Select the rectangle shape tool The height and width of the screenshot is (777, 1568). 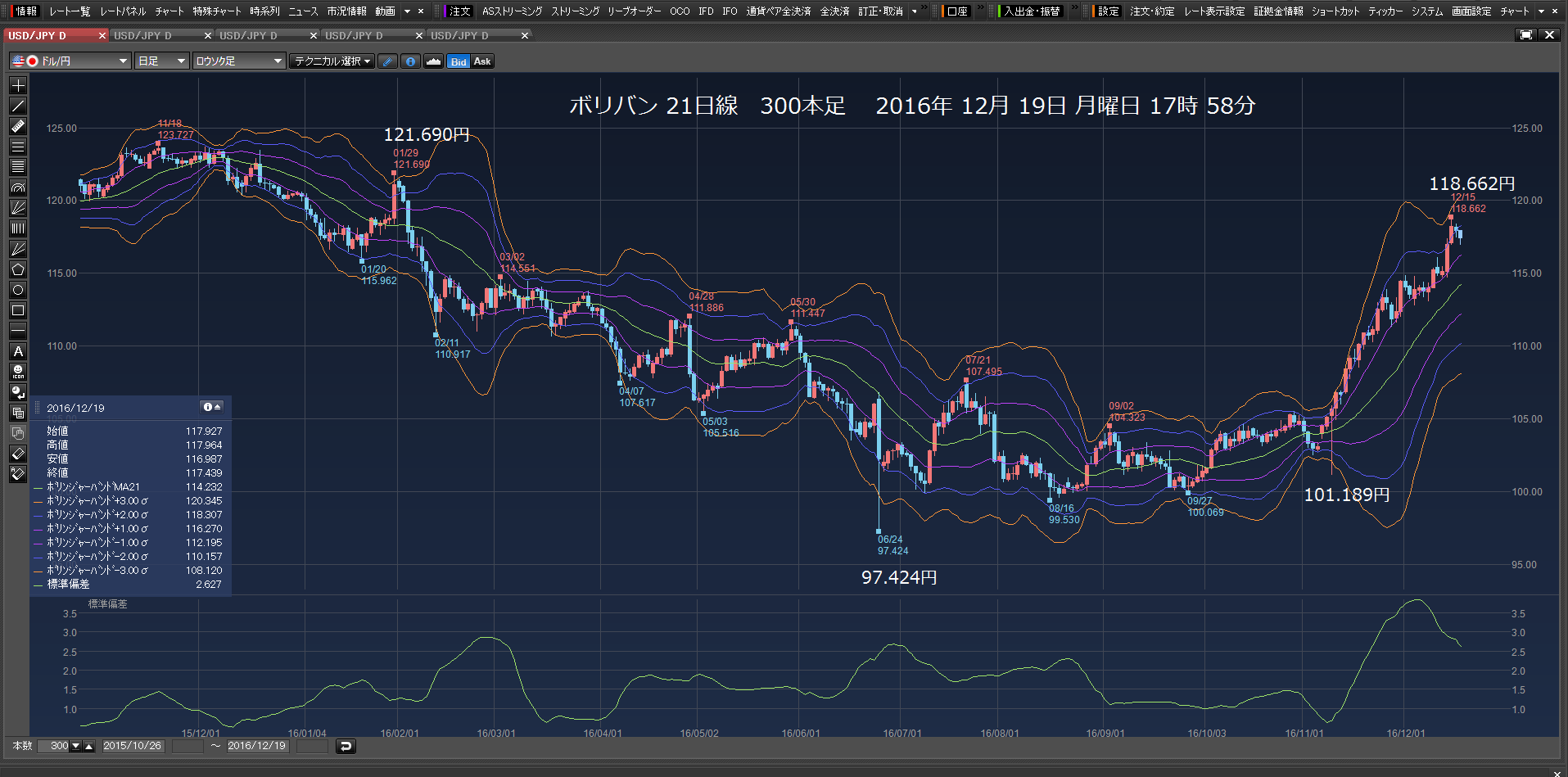tap(18, 310)
